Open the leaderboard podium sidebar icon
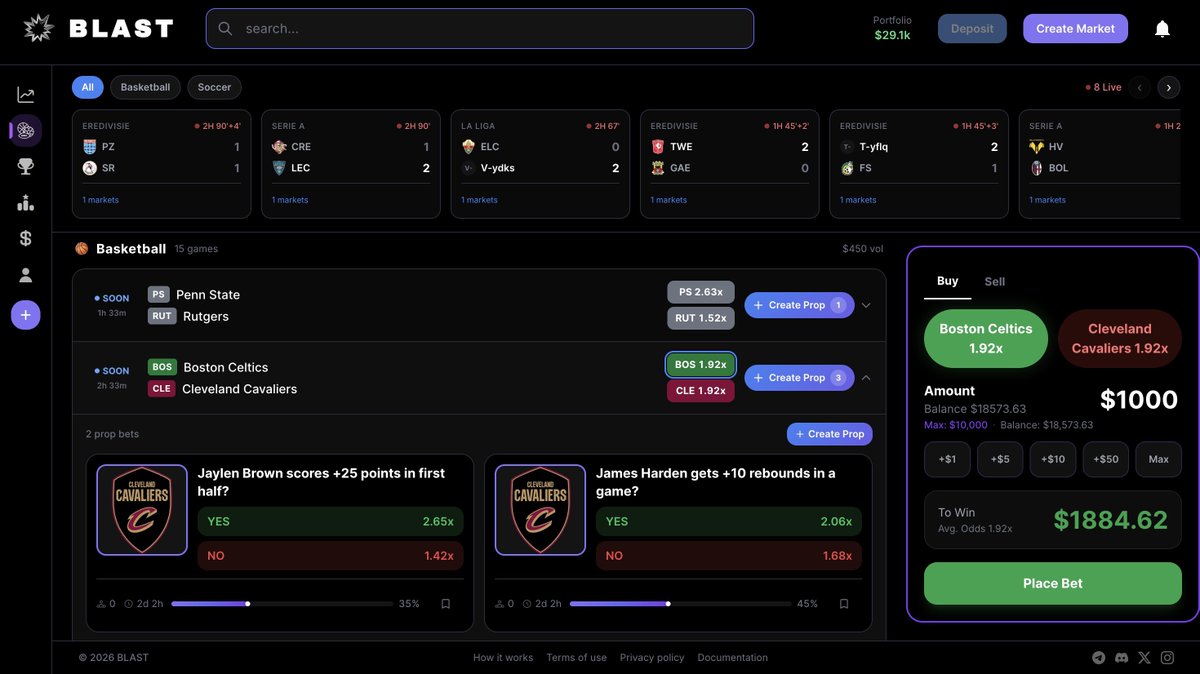The width and height of the screenshot is (1200, 674). click(x=26, y=203)
